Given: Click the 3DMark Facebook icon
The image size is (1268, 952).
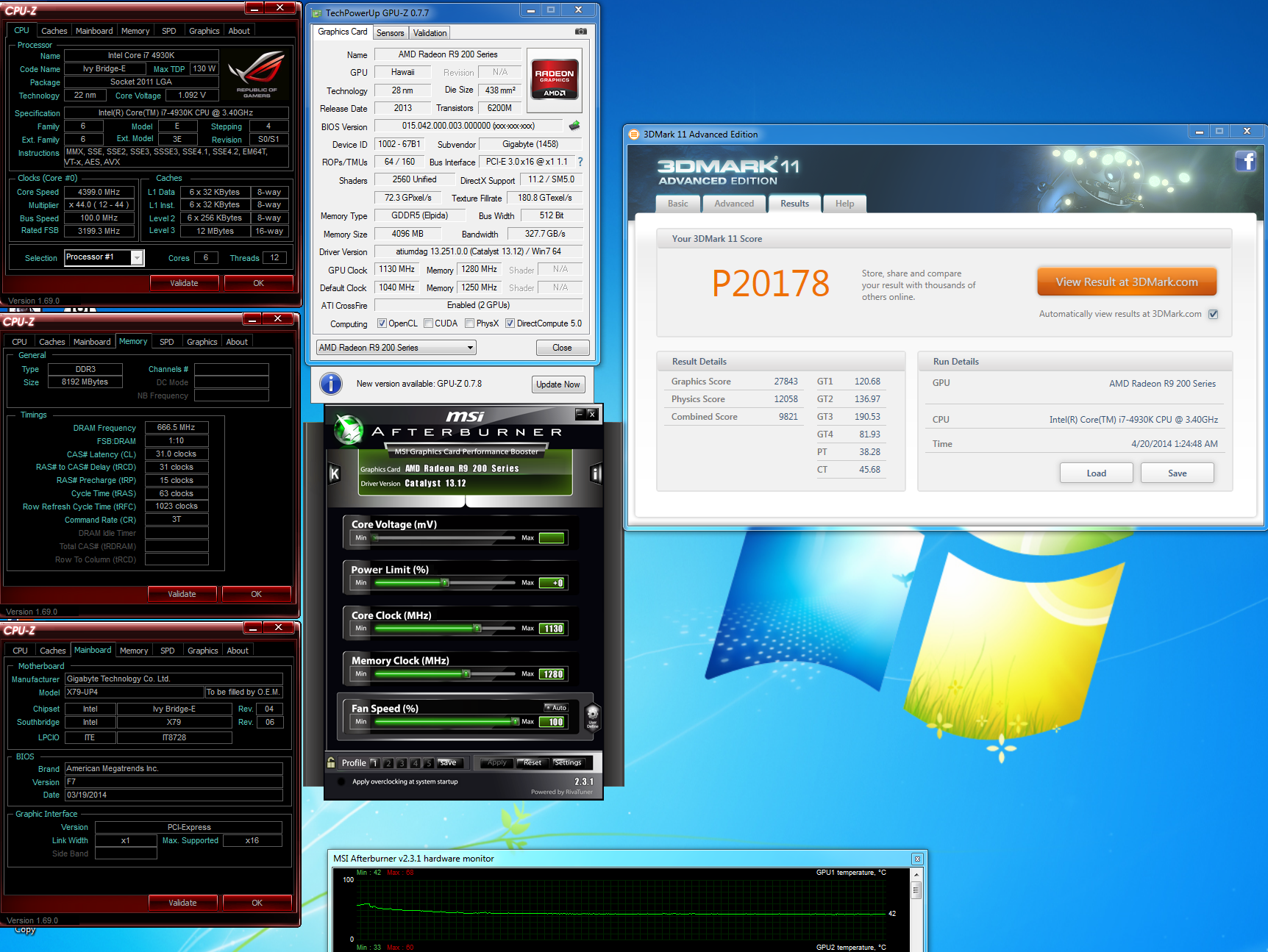Looking at the screenshot, I should click(x=1246, y=161).
